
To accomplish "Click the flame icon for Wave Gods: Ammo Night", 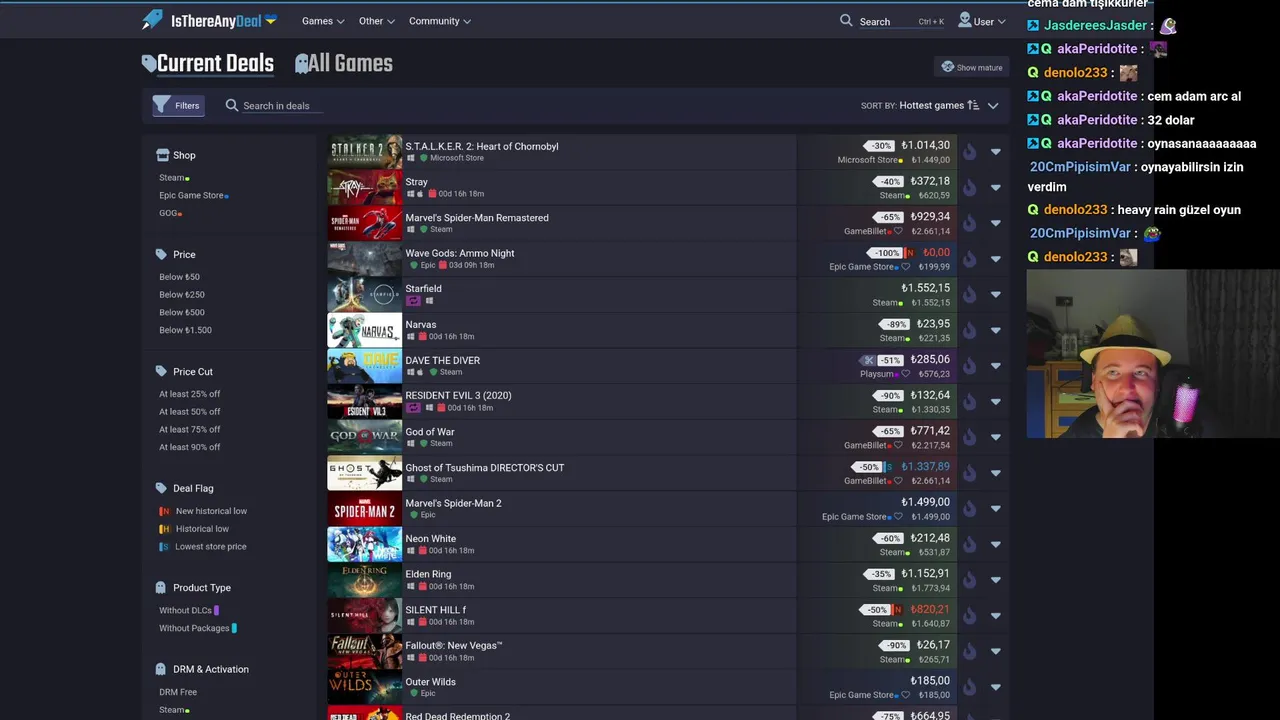I will [969, 259].
